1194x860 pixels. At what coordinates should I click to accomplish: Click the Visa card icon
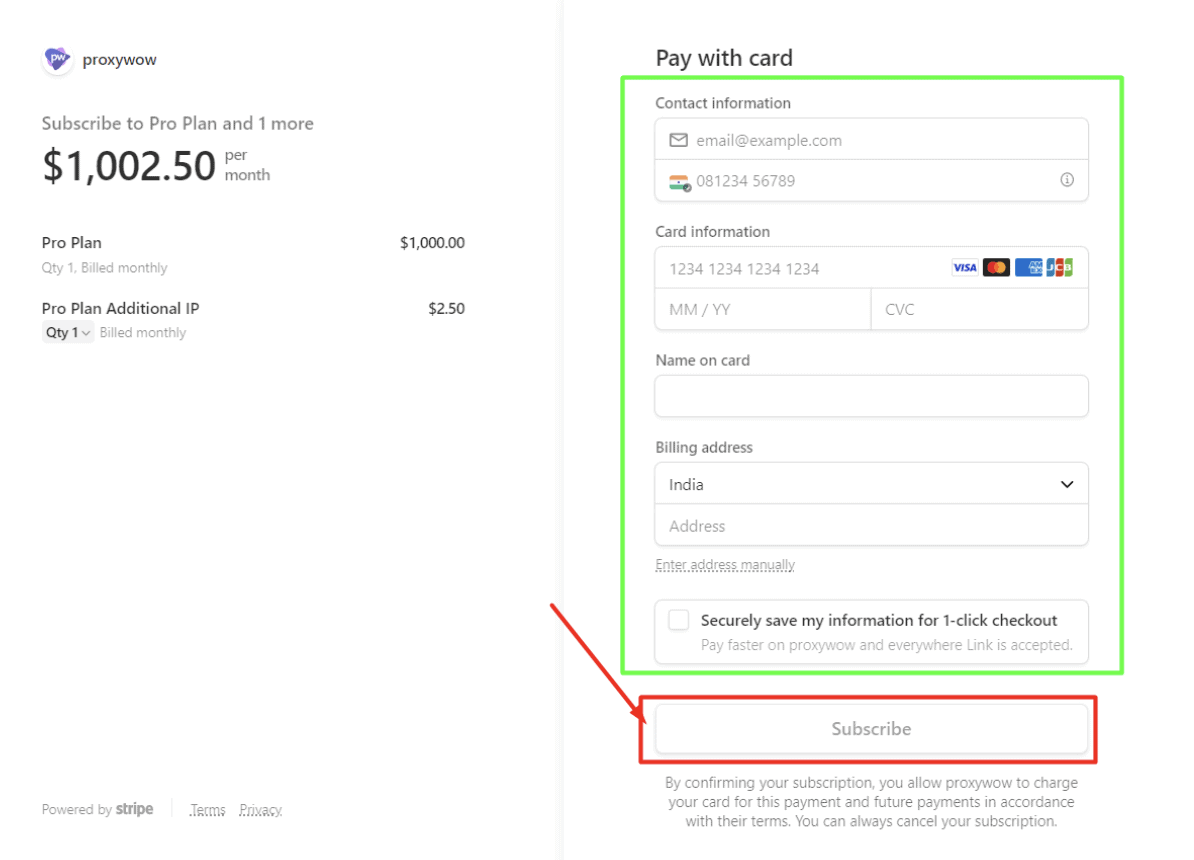pos(964,268)
